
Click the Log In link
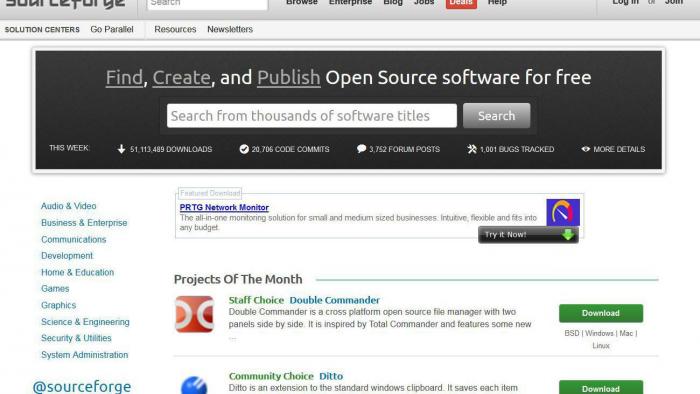[625, 2]
